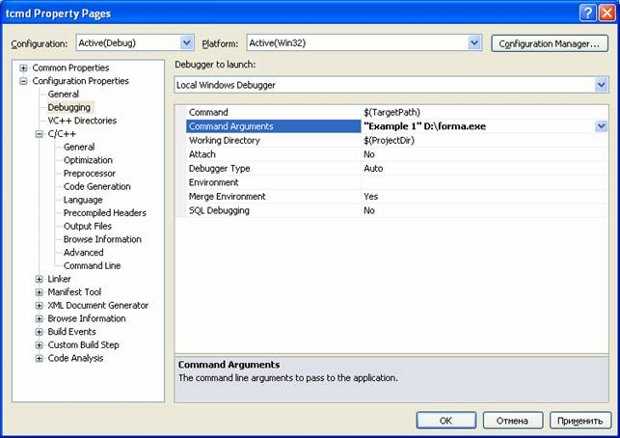Click the $(TargetPath) command value

click(392, 112)
